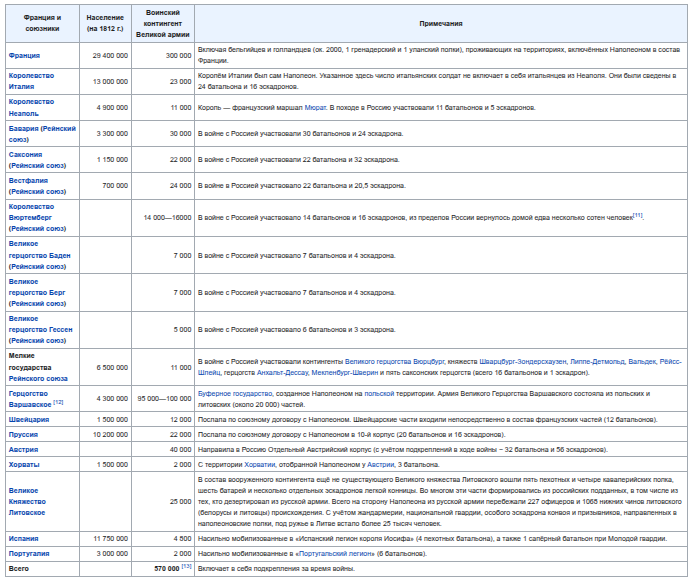Select Austria contingent 40 000
Screen dimensions: 693x583
(181, 450)
